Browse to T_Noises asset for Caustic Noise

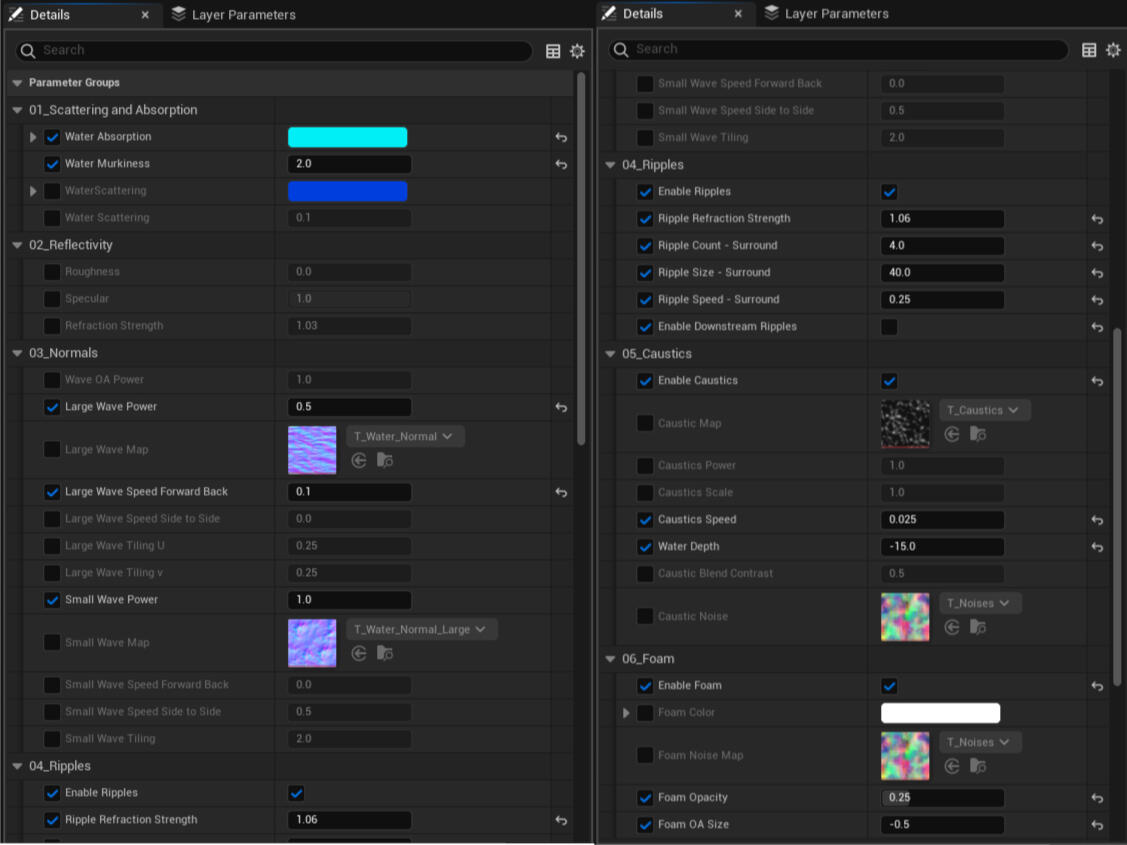click(978, 627)
